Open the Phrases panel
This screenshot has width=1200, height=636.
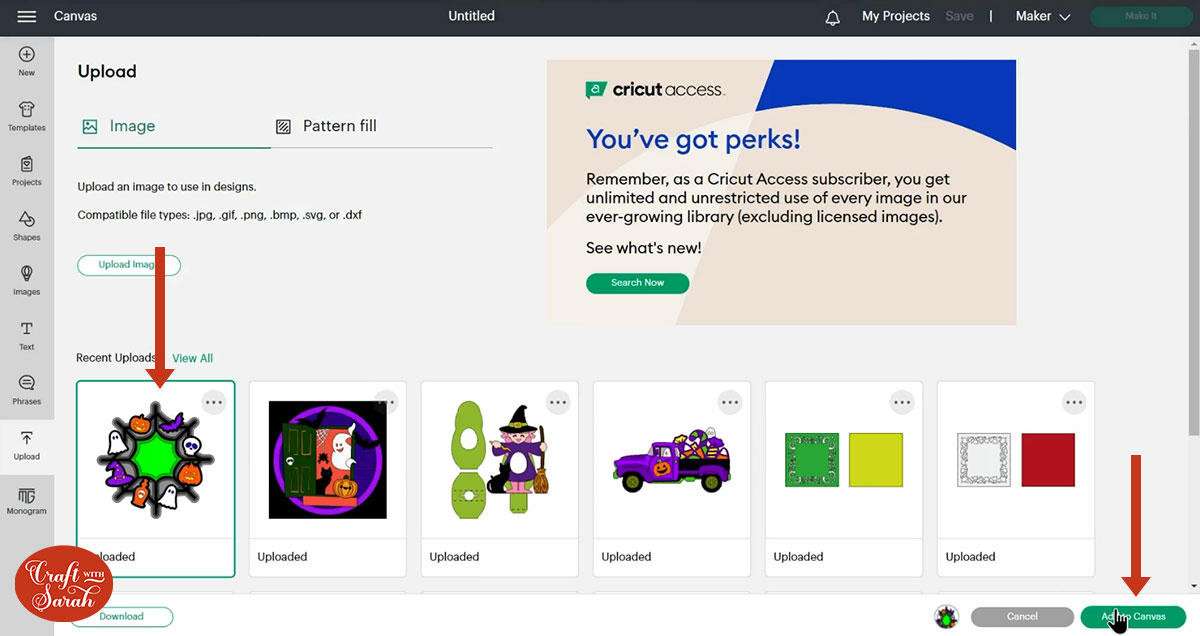pyautogui.click(x=27, y=389)
